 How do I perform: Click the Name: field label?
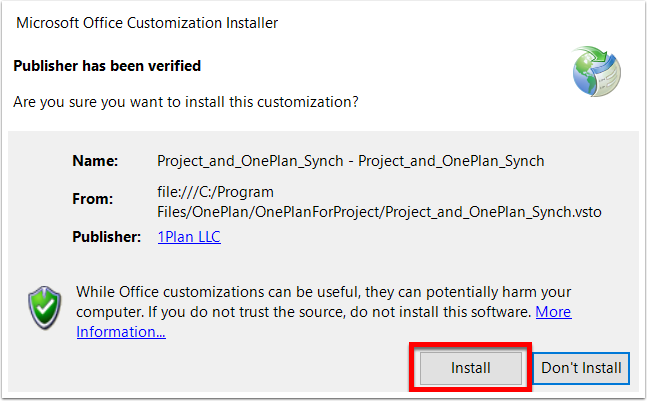click(95, 161)
